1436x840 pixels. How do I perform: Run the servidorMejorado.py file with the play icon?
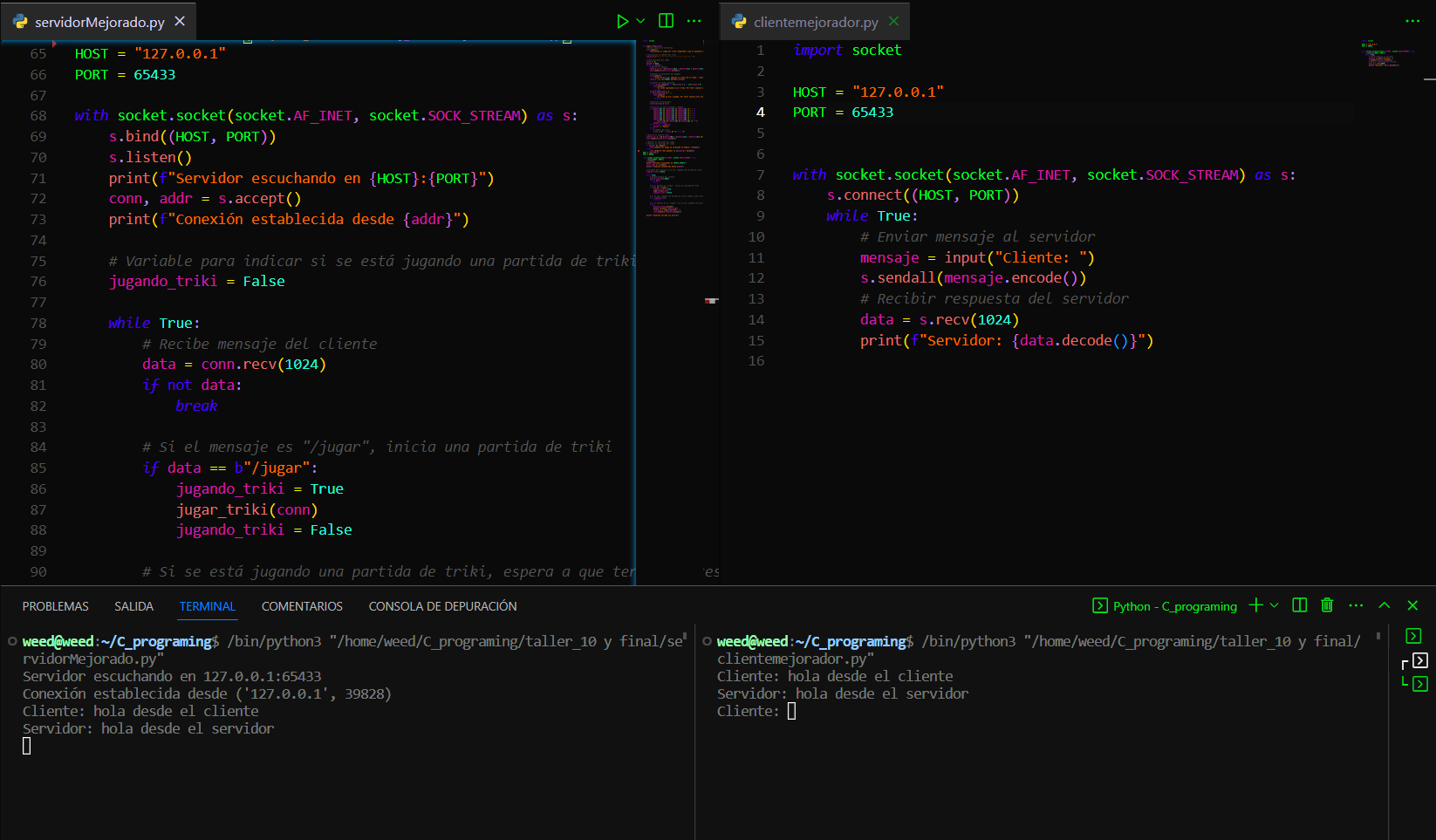click(621, 20)
